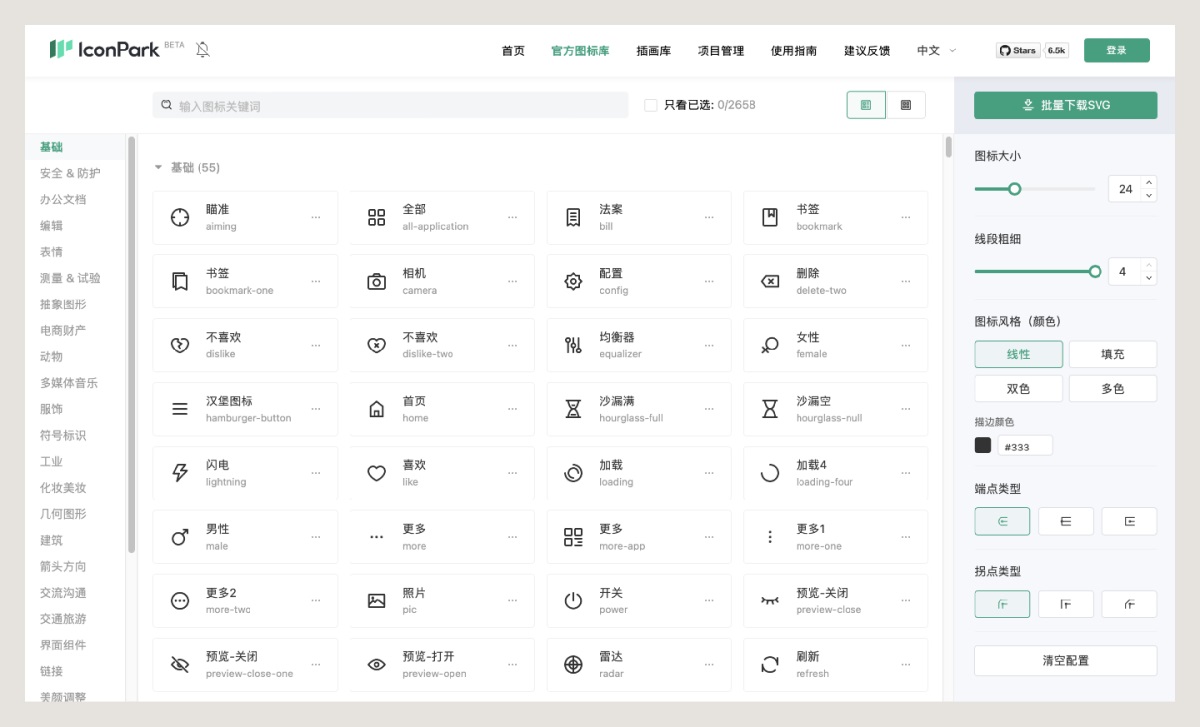
Task: Click the 批量下载SVG button
Action: [1066, 105]
